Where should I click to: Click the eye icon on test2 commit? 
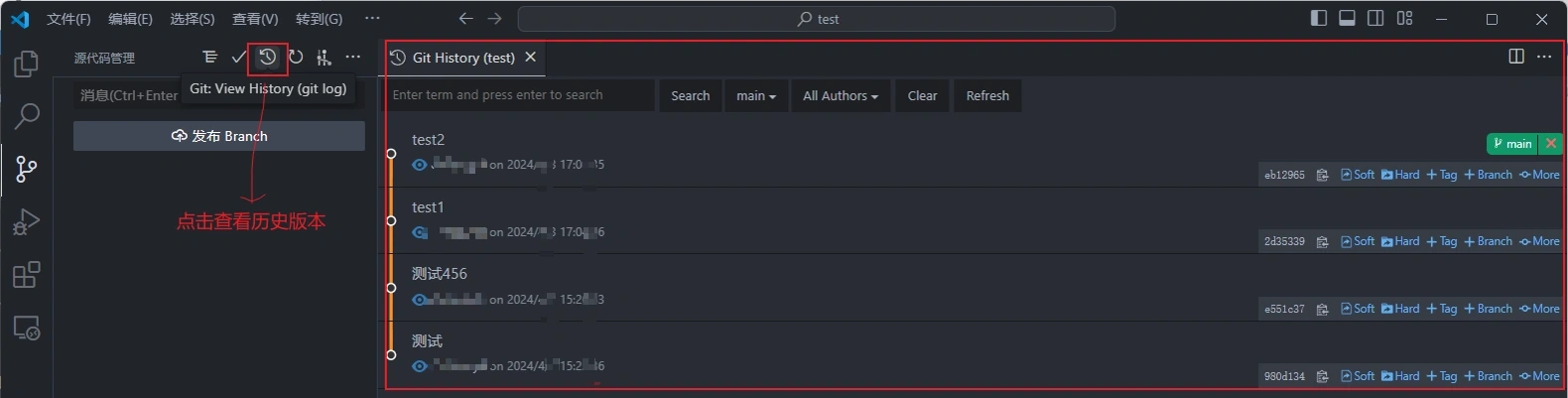[420, 165]
